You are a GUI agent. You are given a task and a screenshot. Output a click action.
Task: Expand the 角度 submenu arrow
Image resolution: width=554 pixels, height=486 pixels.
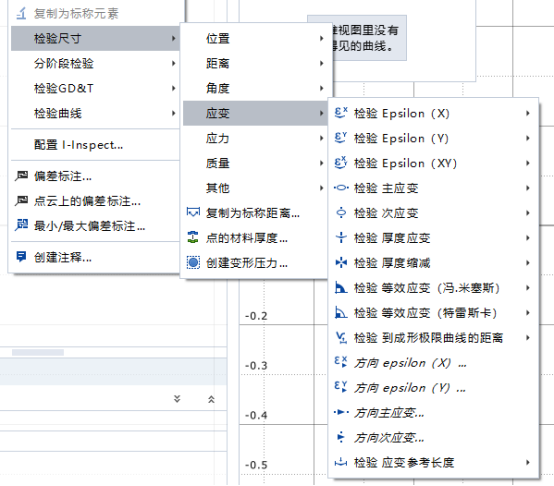[x=322, y=88]
